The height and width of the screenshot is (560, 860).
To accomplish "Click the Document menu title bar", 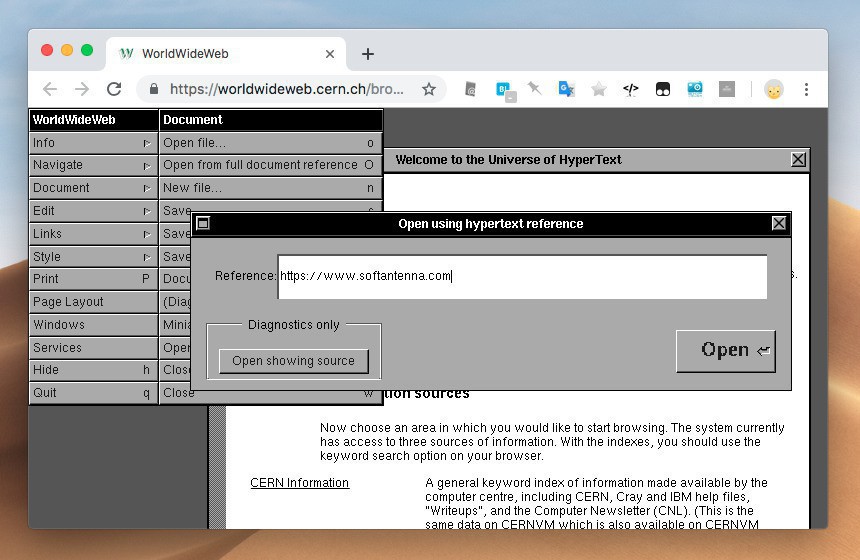I will click(x=271, y=120).
